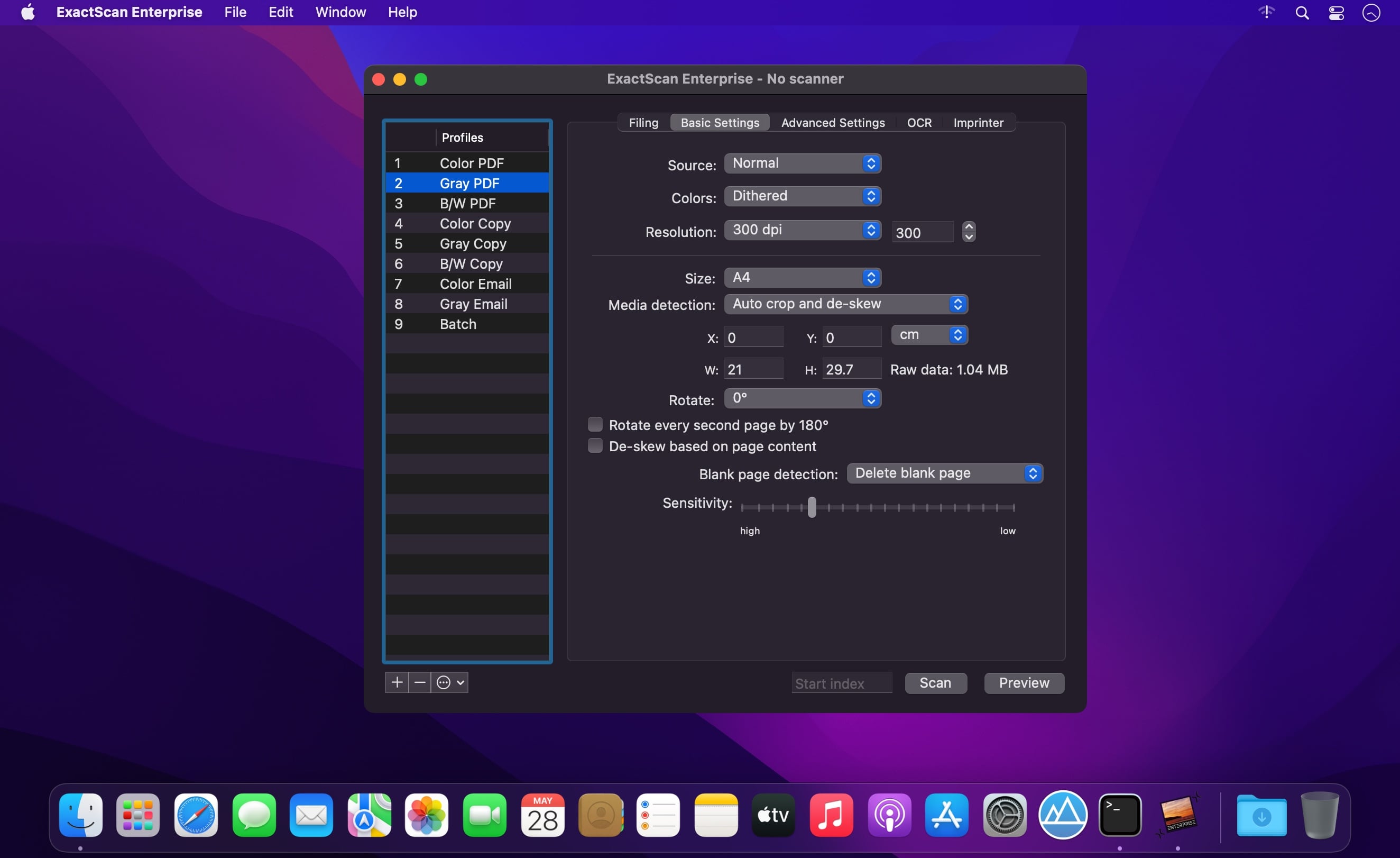The height and width of the screenshot is (858, 1400).
Task: Open the Colors dropdown showing Dithered
Action: coord(802,196)
